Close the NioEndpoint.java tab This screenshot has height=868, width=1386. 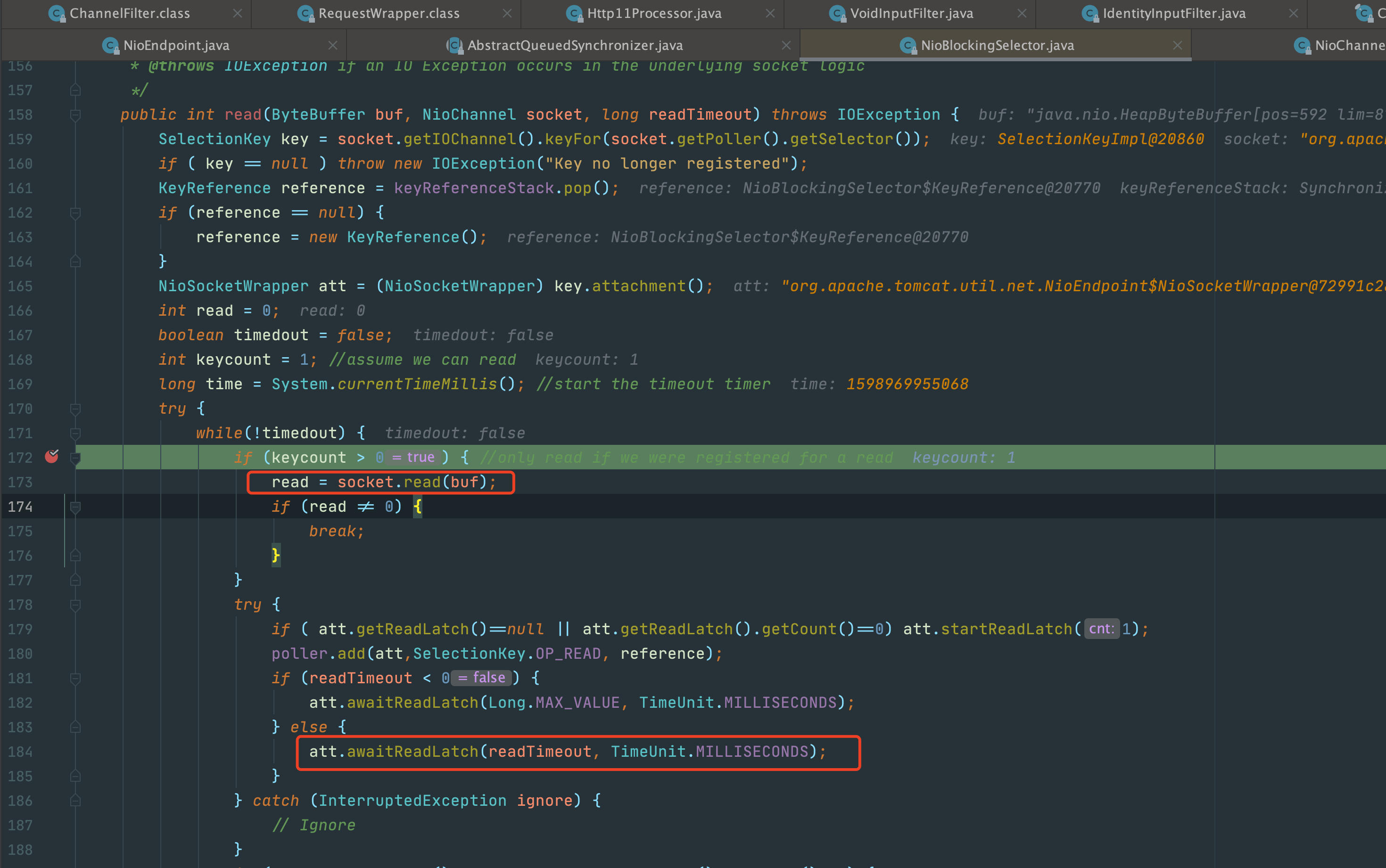[333, 45]
